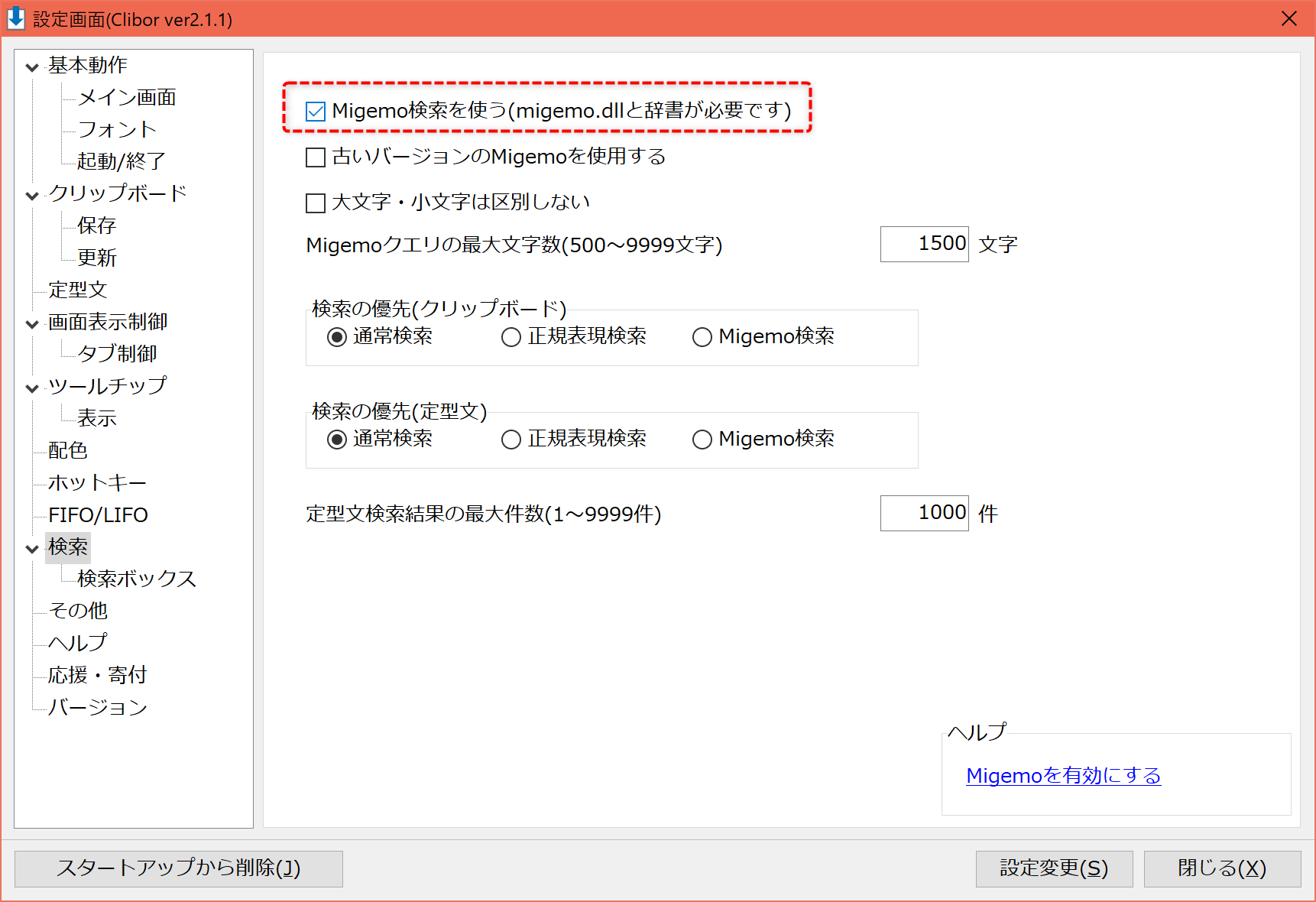Click the Clibor app icon in title bar
Image resolution: width=1316 pixels, height=902 pixels.
click(16, 18)
